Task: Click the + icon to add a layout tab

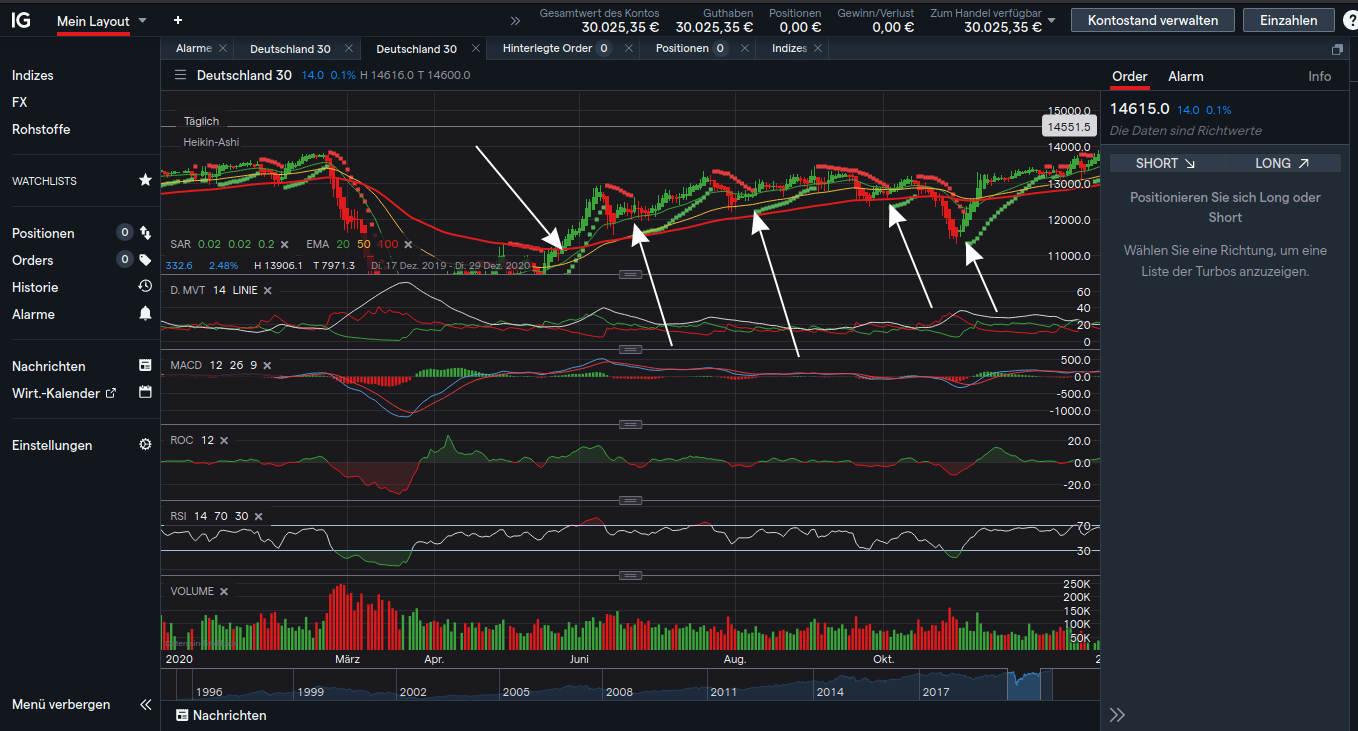Action: coord(178,20)
